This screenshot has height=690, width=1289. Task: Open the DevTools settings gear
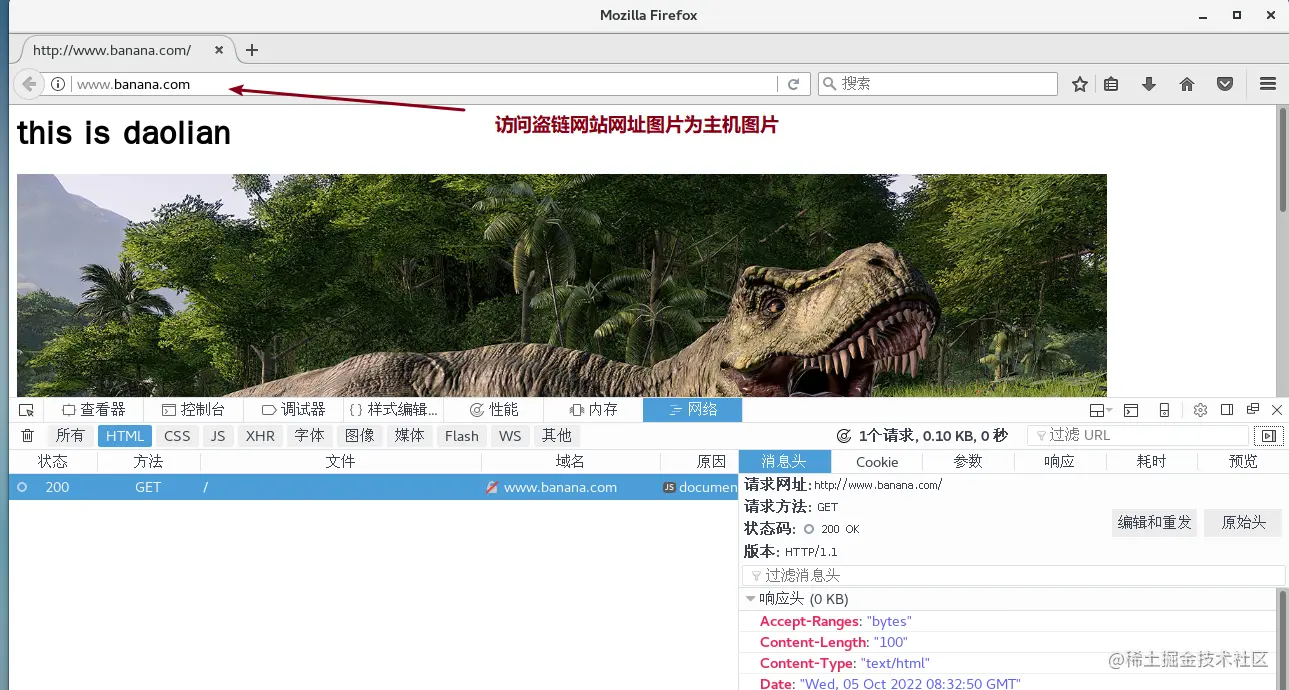[1200, 409]
